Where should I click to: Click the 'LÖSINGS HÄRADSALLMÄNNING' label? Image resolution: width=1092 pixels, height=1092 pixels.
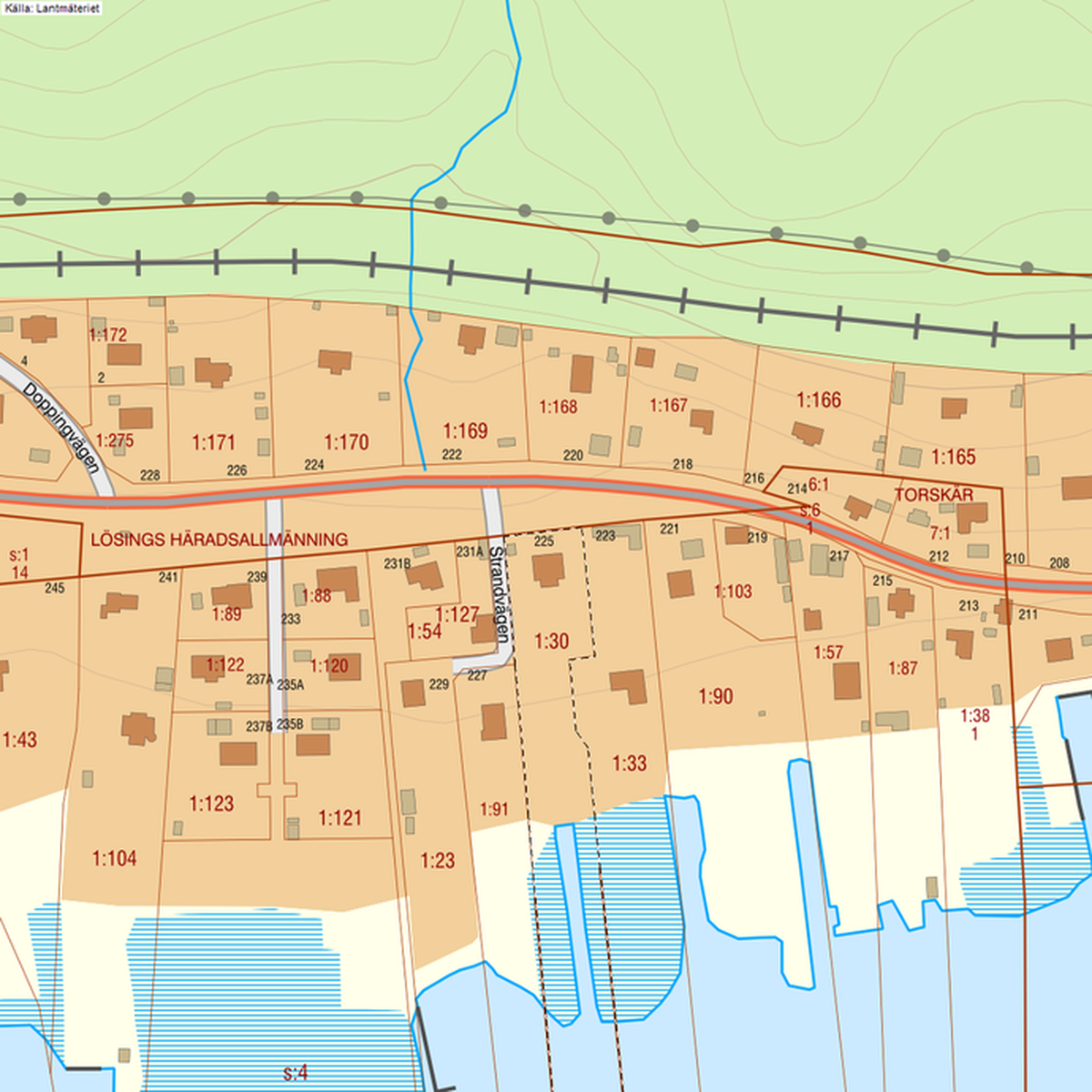tap(219, 540)
